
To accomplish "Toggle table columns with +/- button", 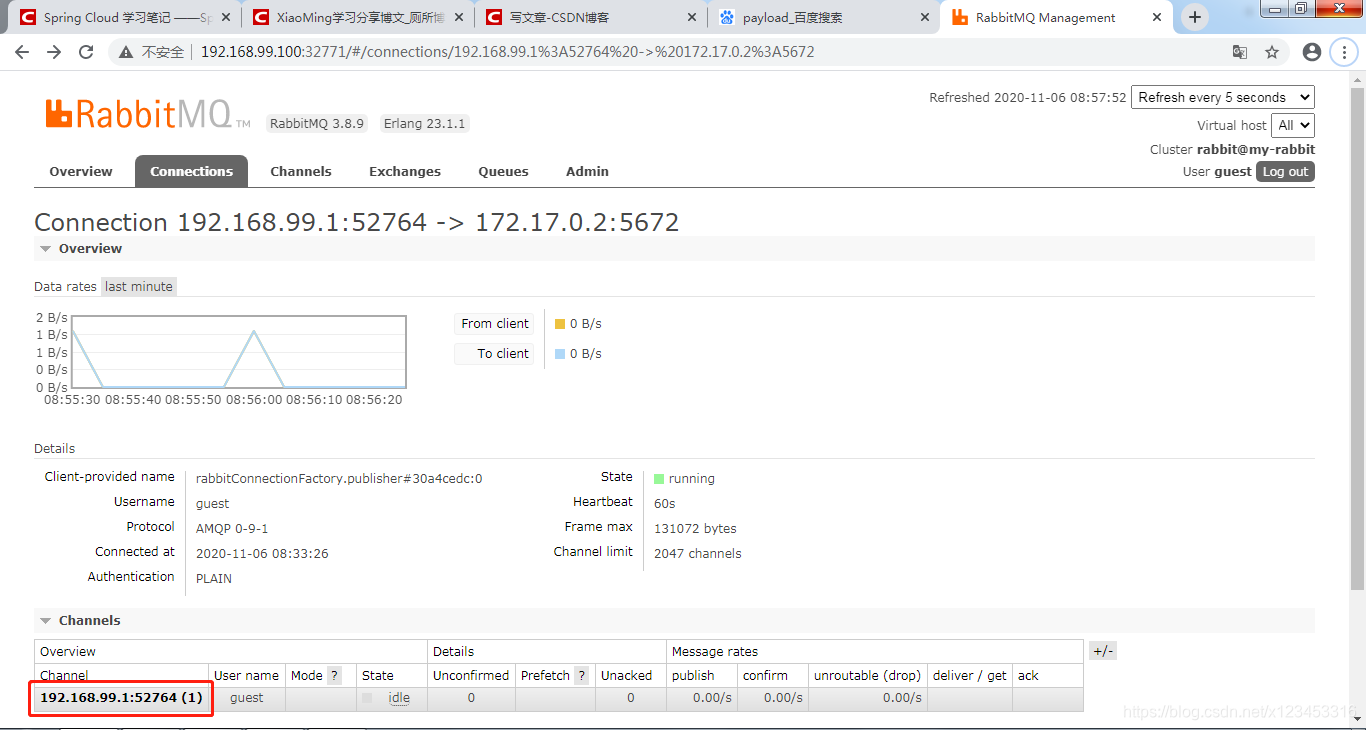I will pyautogui.click(x=1103, y=651).
